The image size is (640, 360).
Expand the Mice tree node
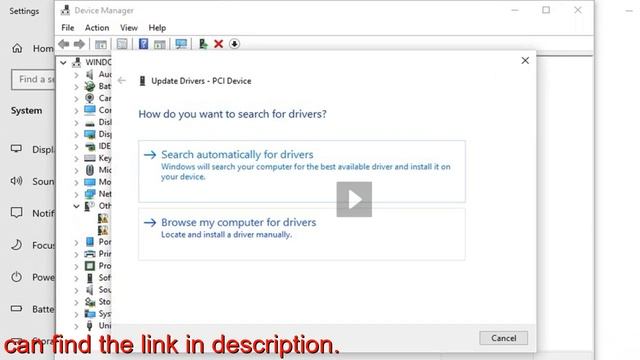(x=76, y=170)
